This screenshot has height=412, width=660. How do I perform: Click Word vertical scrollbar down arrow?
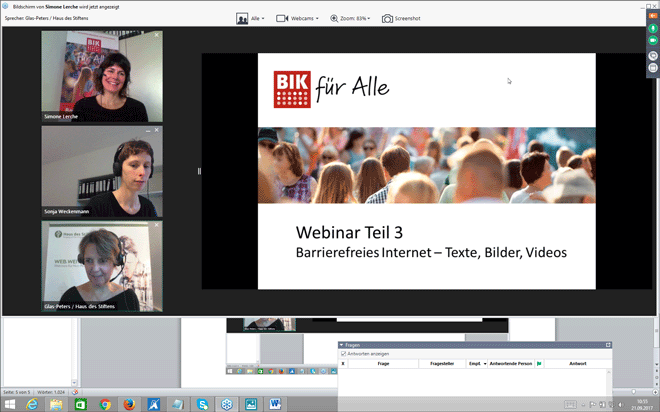[x=657, y=364]
